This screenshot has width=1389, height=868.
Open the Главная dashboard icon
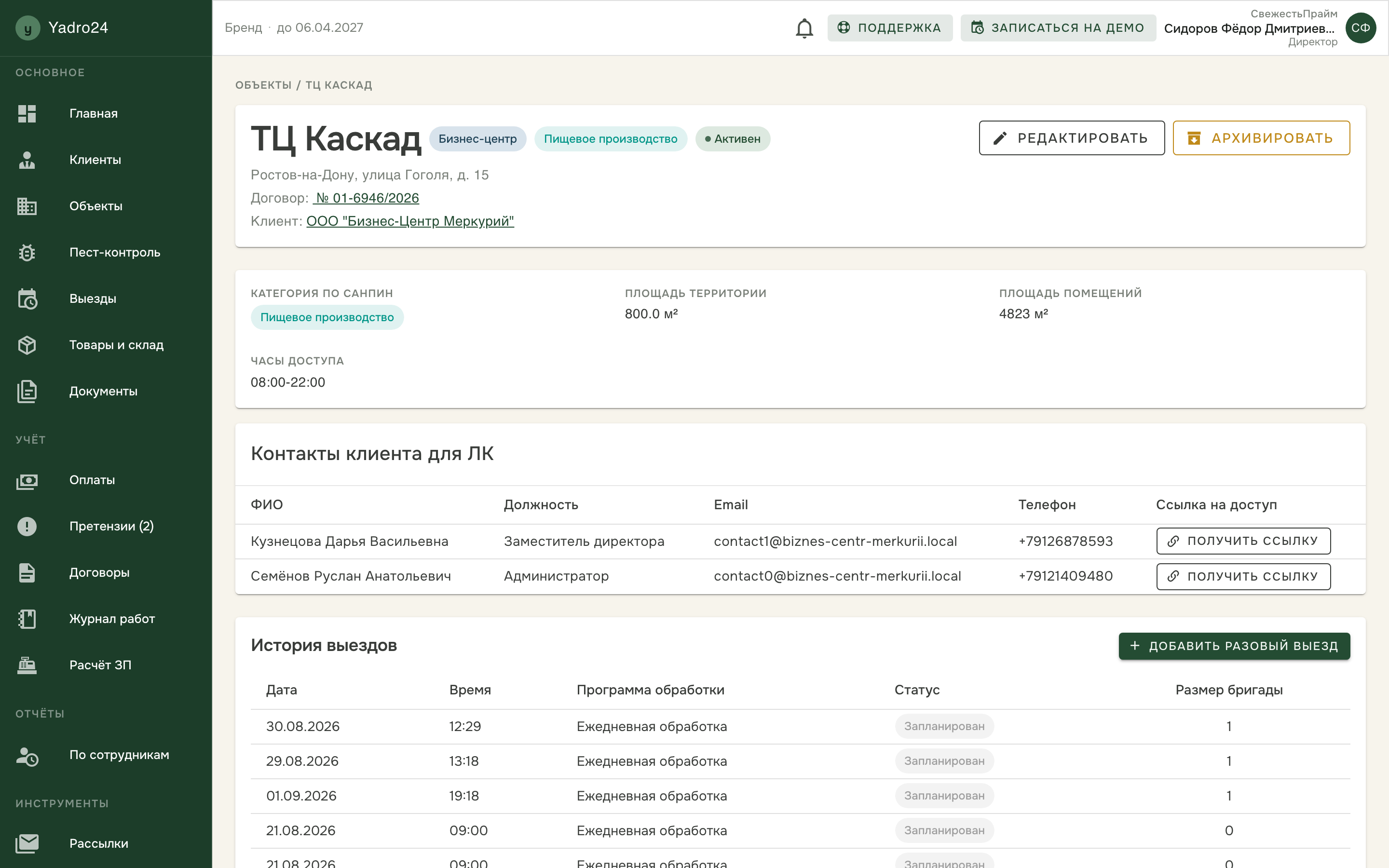(x=27, y=114)
